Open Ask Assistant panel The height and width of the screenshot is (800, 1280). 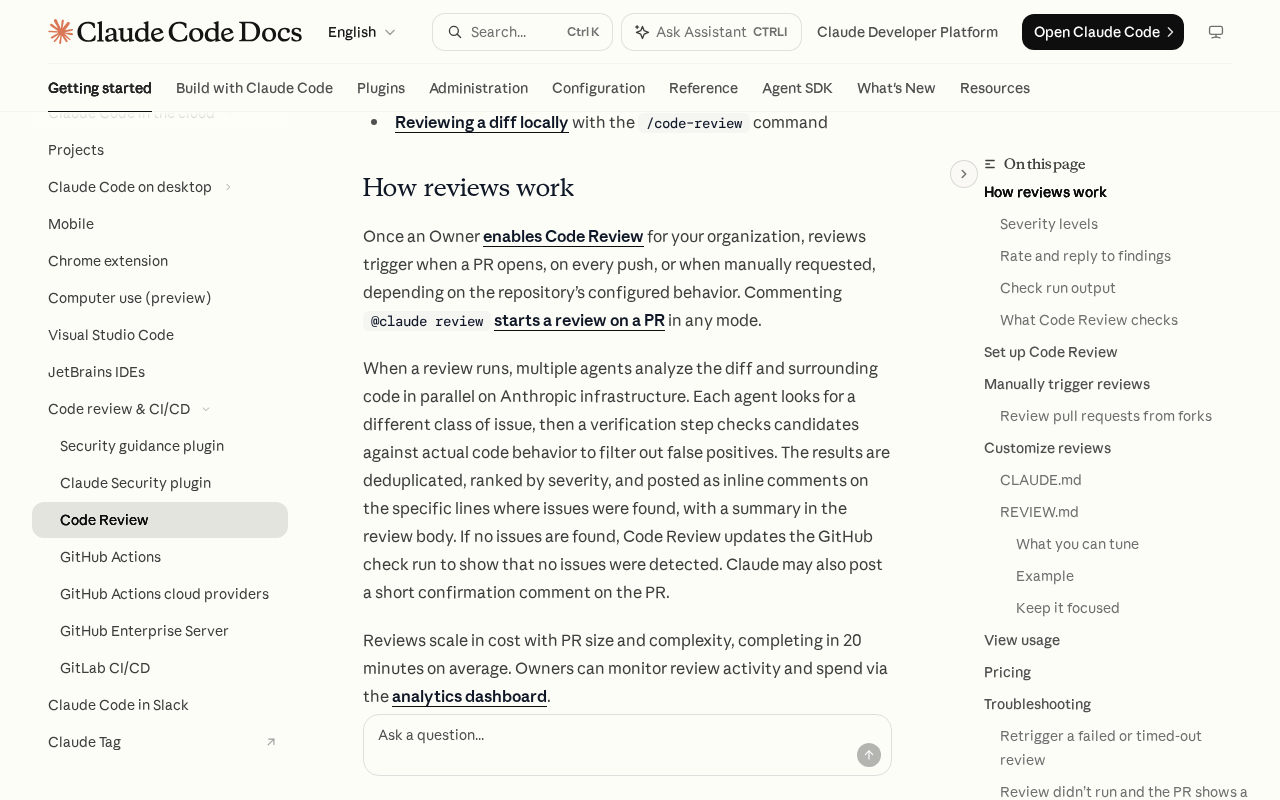point(711,32)
